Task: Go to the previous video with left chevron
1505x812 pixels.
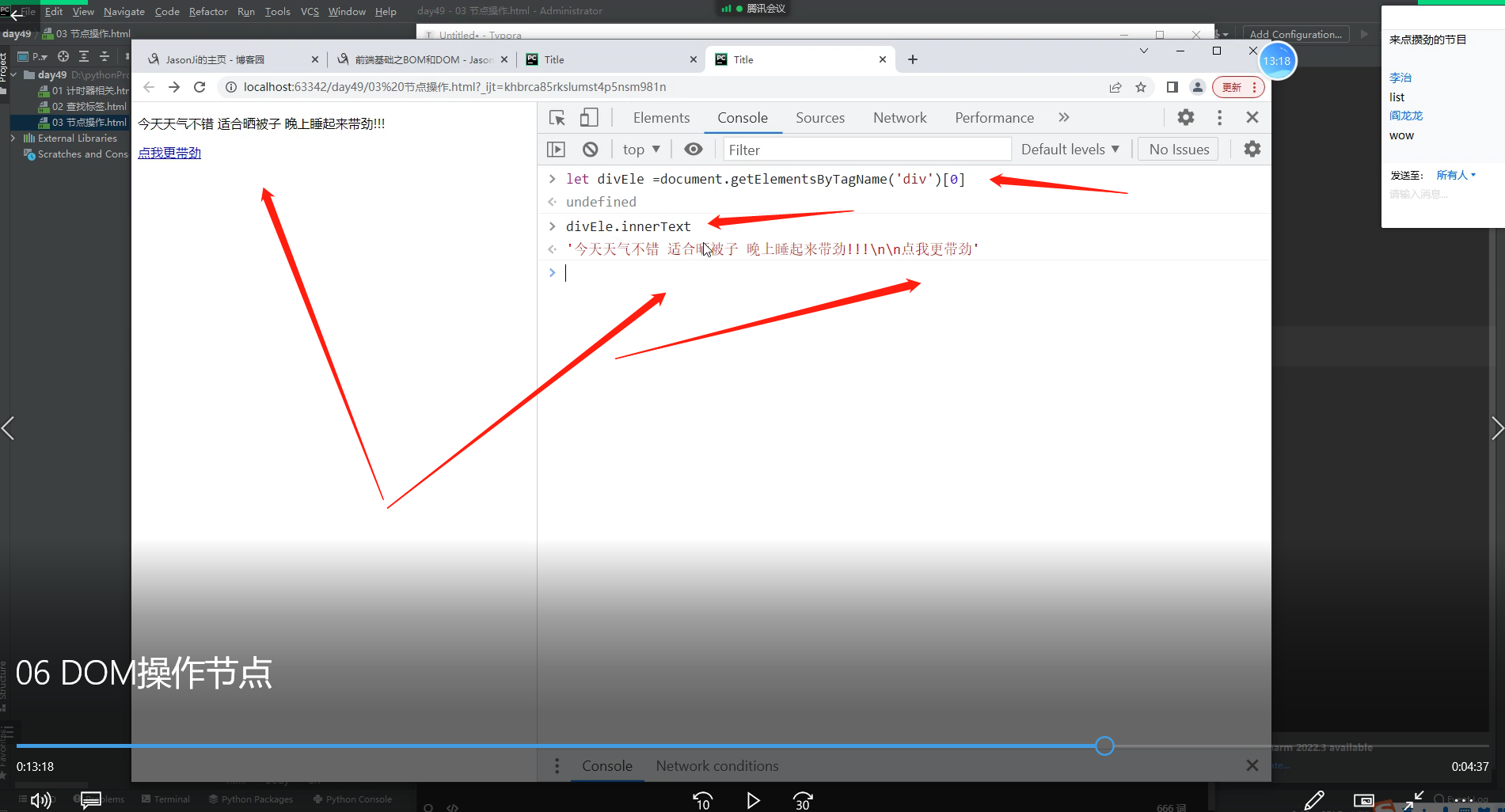Action: coord(8,428)
